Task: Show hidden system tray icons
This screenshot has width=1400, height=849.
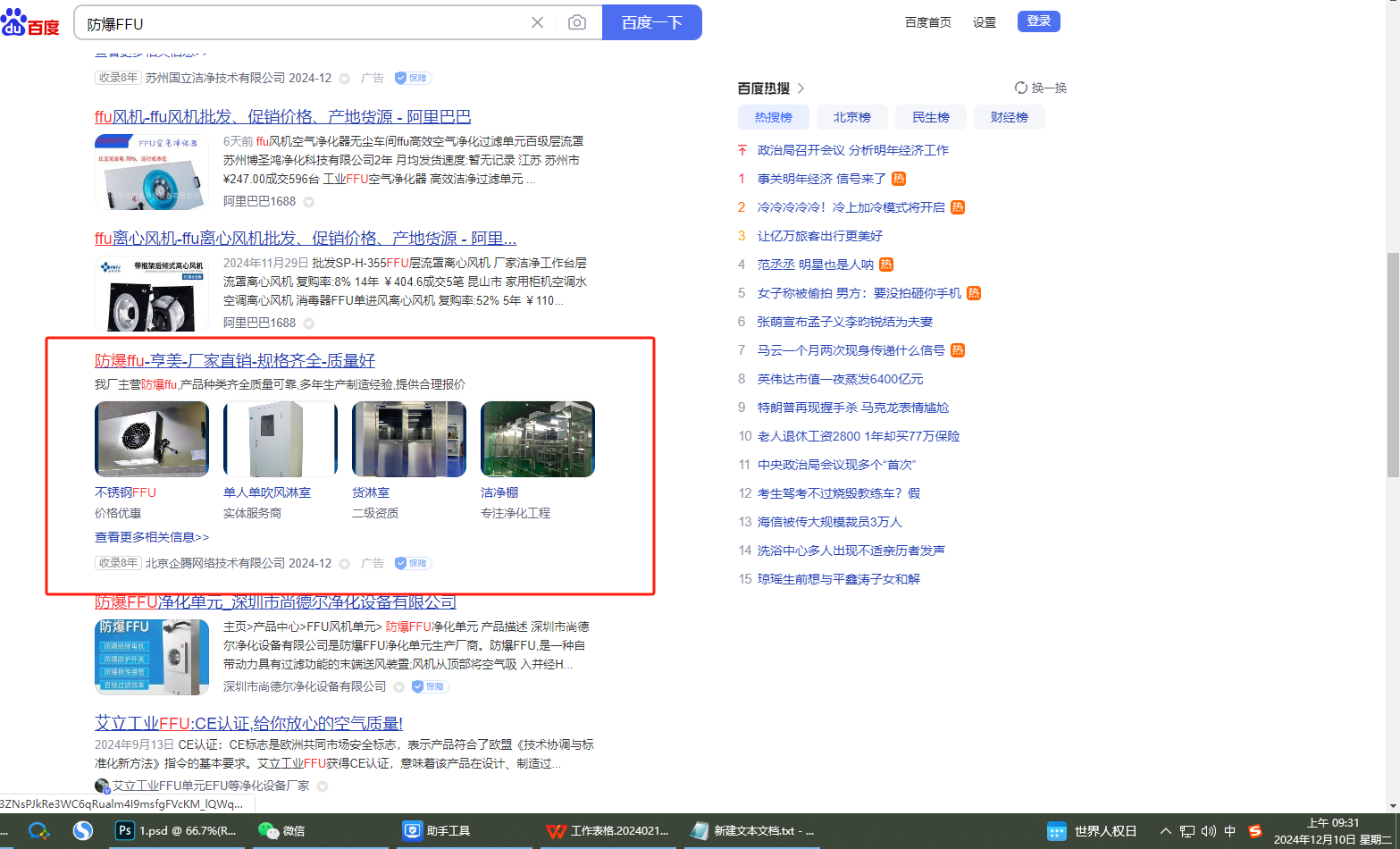Action: click(x=1166, y=831)
